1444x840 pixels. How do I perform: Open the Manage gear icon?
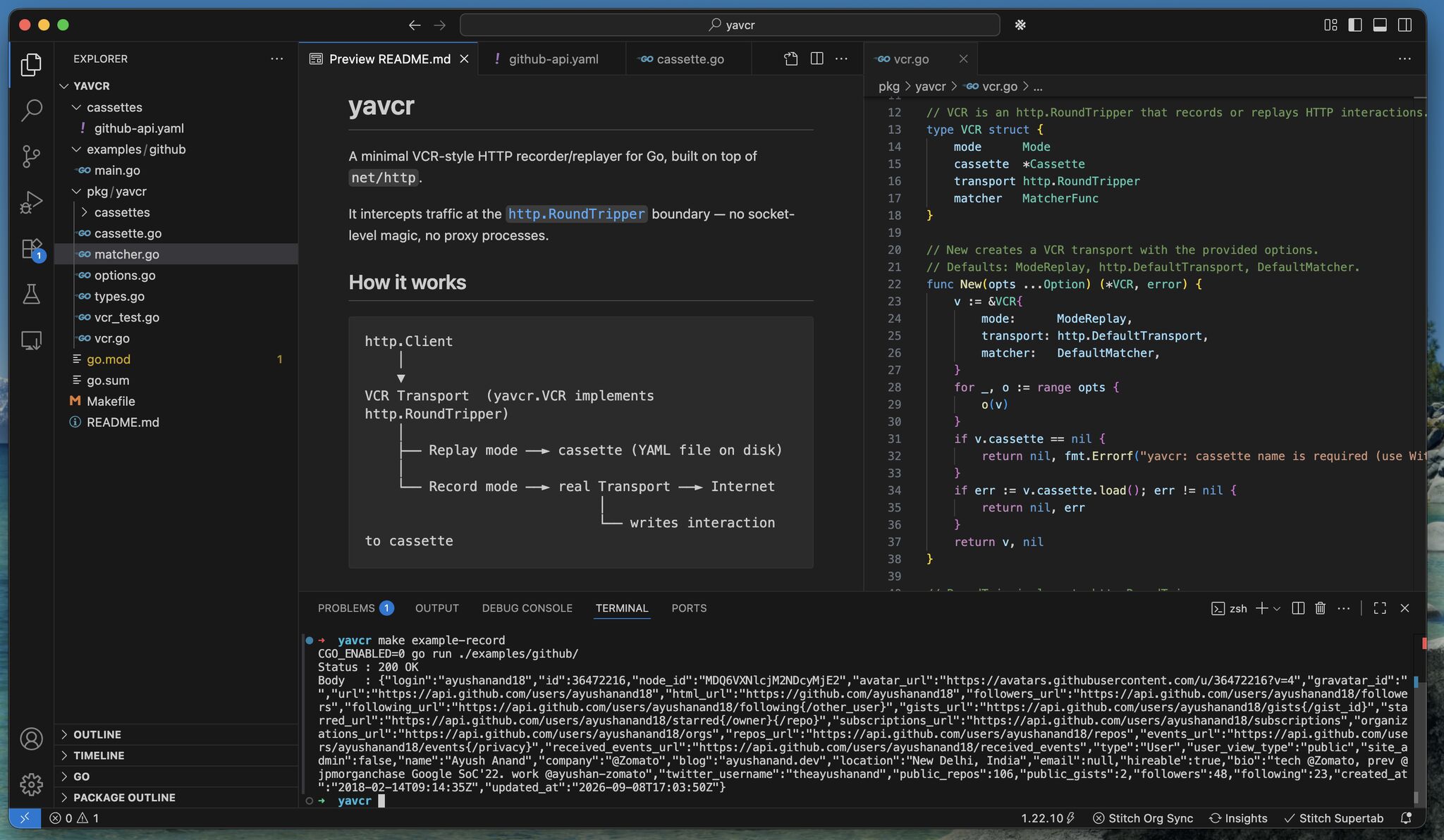(31, 784)
